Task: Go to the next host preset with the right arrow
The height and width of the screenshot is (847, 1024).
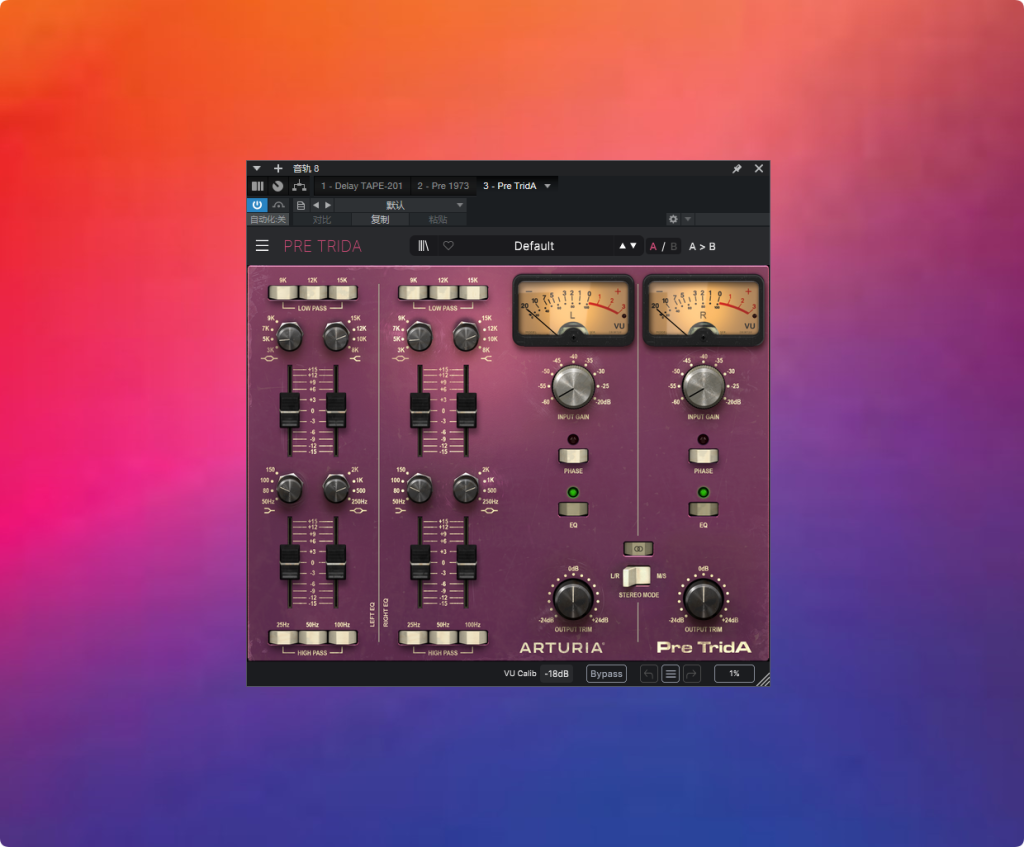Action: click(328, 205)
